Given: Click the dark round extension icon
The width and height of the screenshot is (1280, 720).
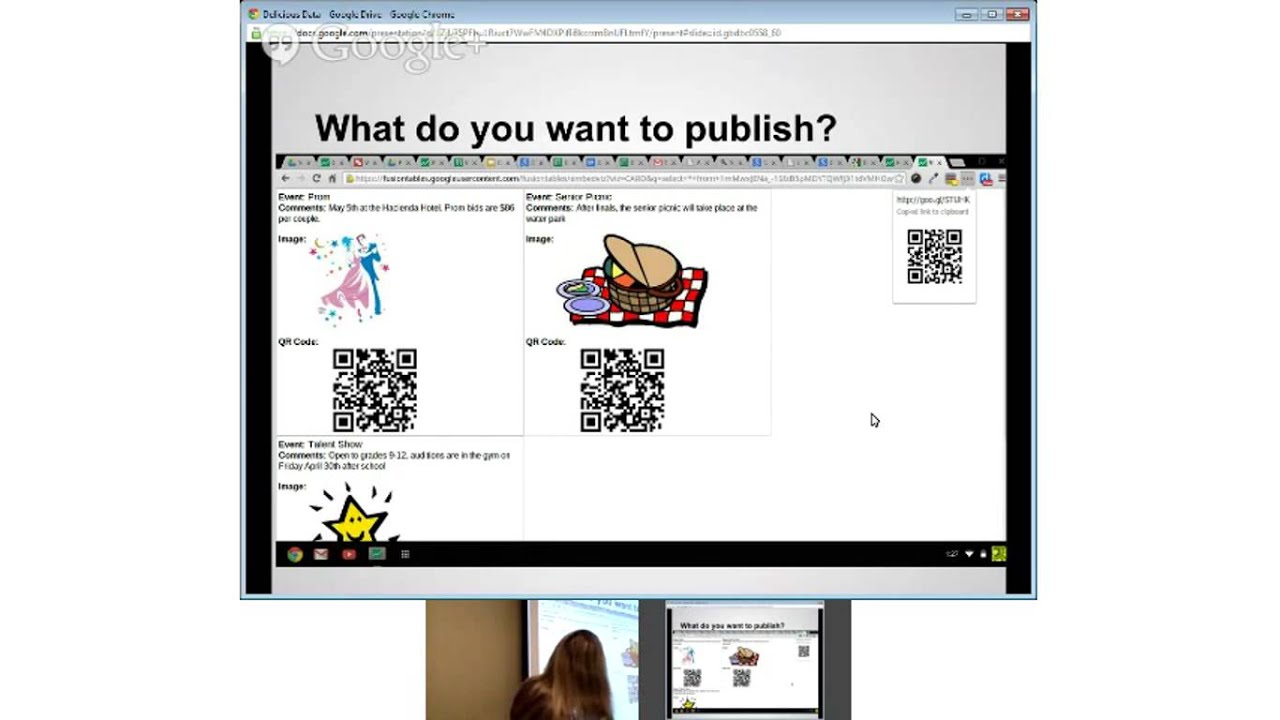Looking at the screenshot, I should [916, 178].
